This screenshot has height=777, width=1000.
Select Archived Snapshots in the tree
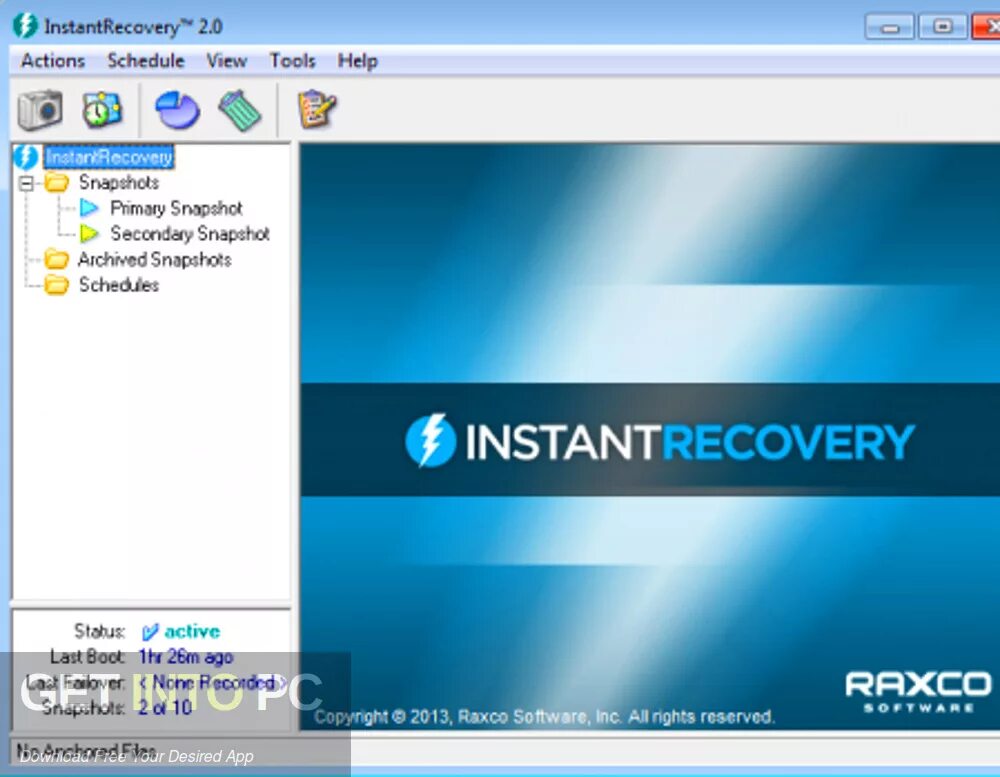click(x=154, y=259)
